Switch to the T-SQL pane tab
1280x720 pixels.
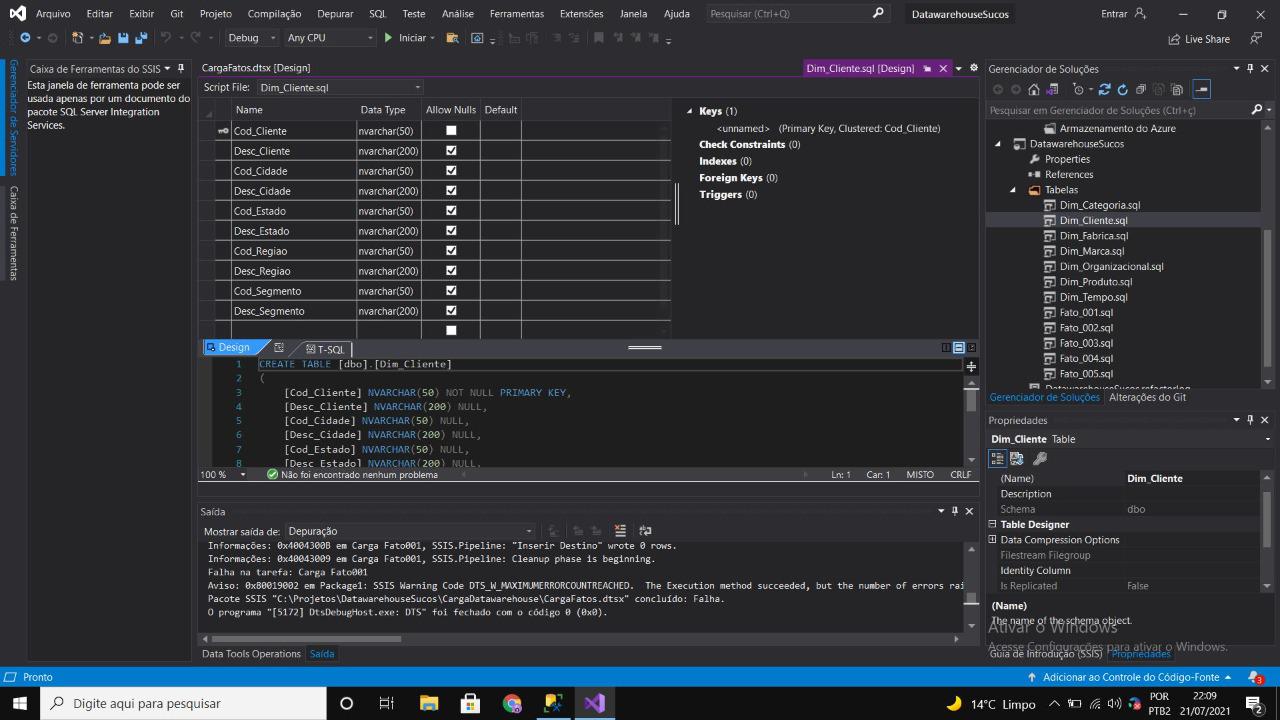click(325, 349)
